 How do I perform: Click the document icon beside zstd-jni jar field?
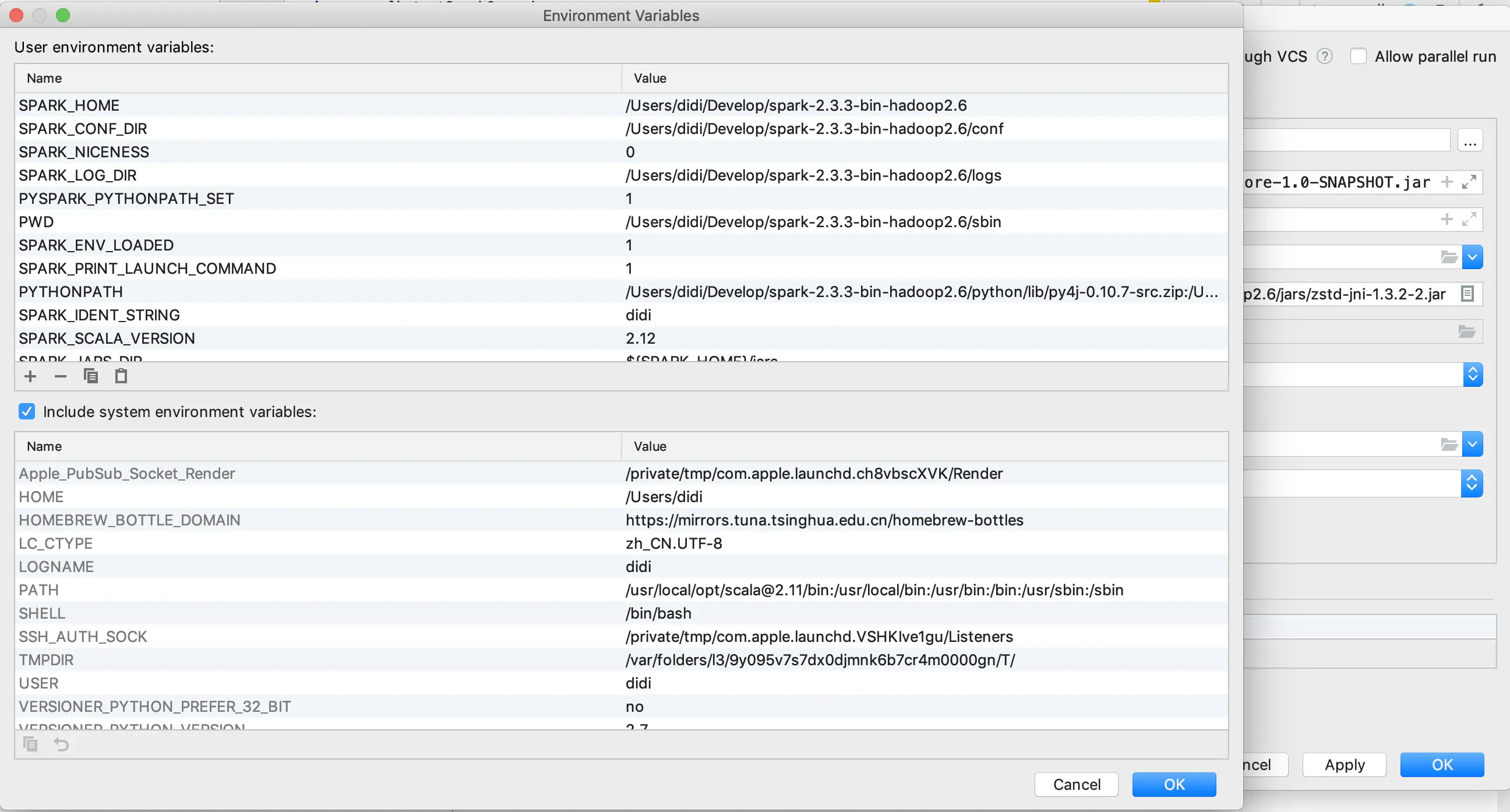tap(1467, 294)
